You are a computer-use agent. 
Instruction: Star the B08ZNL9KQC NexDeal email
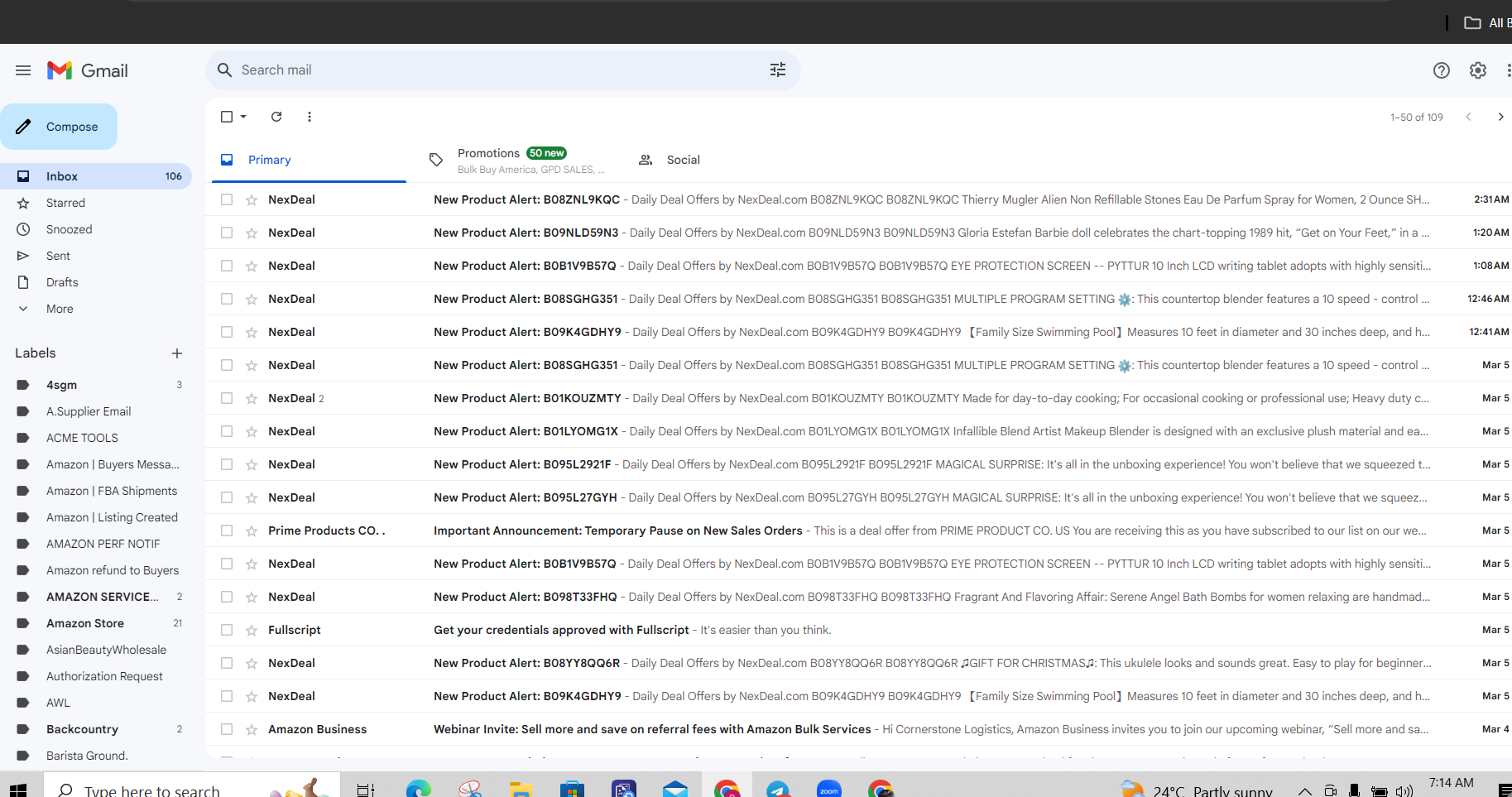(252, 199)
